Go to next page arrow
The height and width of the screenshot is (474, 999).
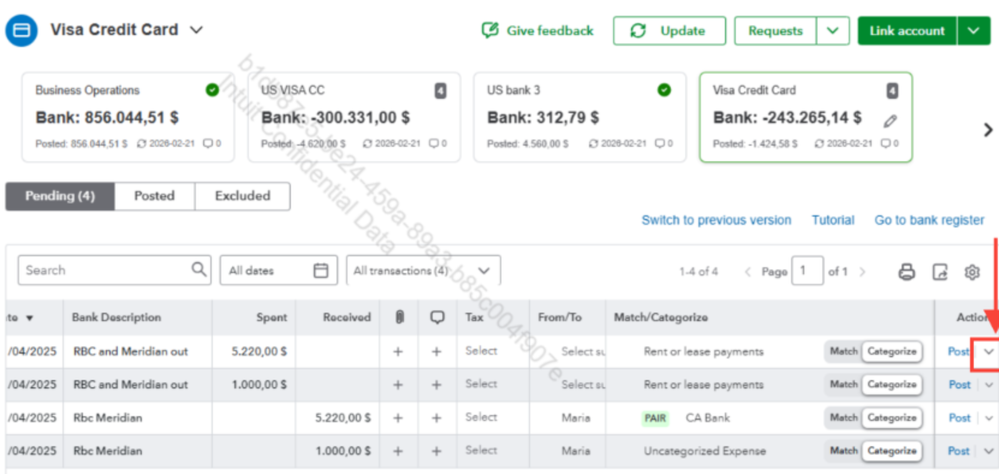(x=863, y=271)
